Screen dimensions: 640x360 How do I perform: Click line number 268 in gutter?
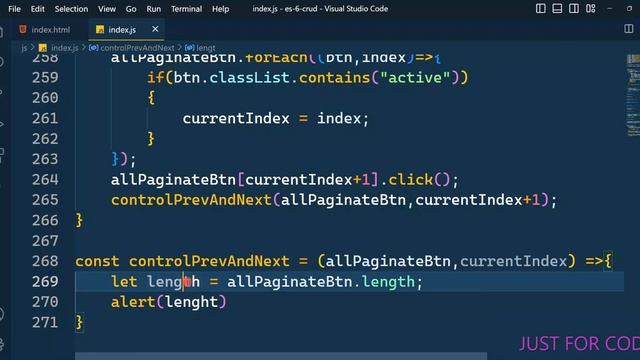(x=45, y=261)
